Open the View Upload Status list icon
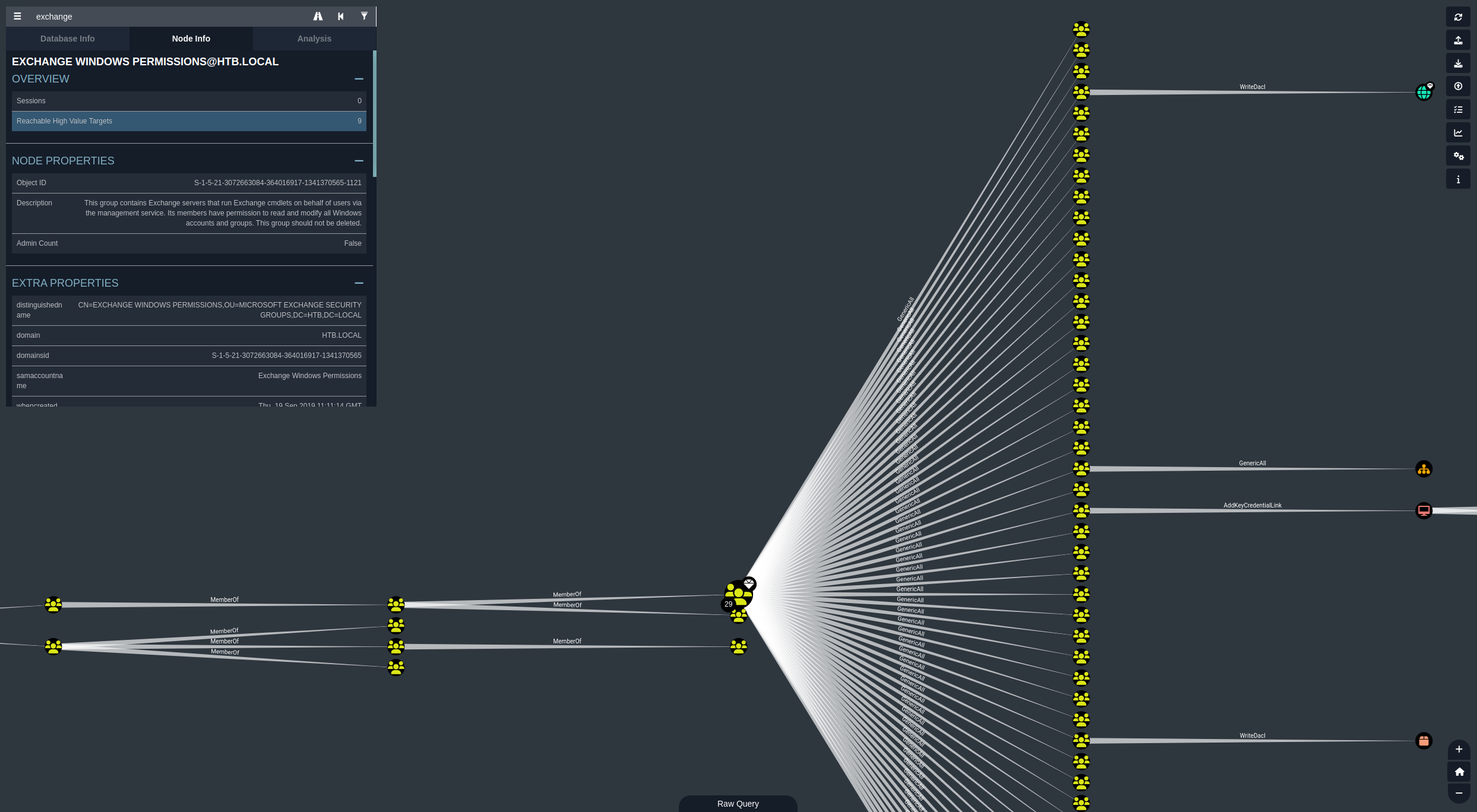This screenshot has height=812, width=1477. [x=1458, y=110]
